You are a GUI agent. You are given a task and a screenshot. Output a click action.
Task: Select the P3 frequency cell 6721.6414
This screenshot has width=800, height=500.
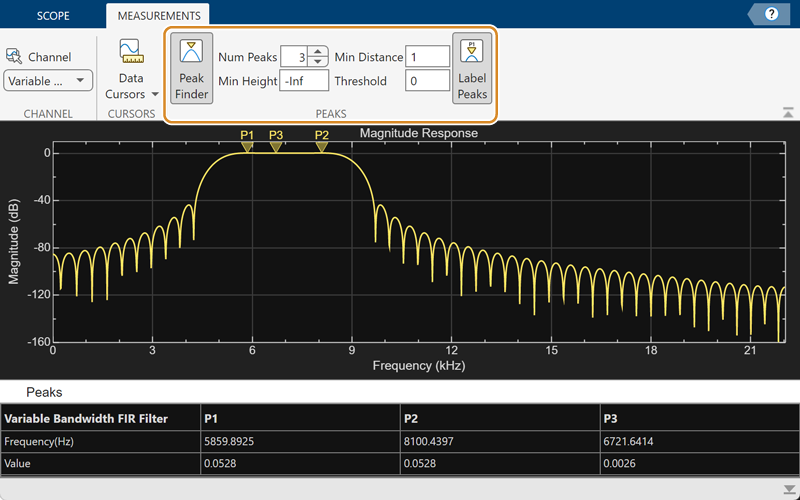[x=700, y=441]
